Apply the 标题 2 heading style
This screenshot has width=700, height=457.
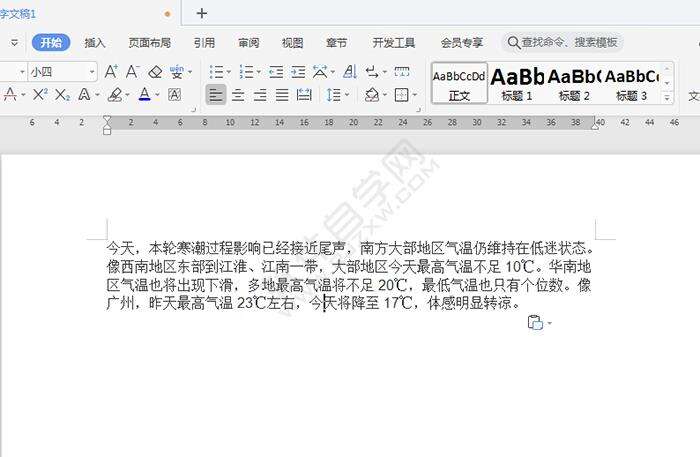574,83
